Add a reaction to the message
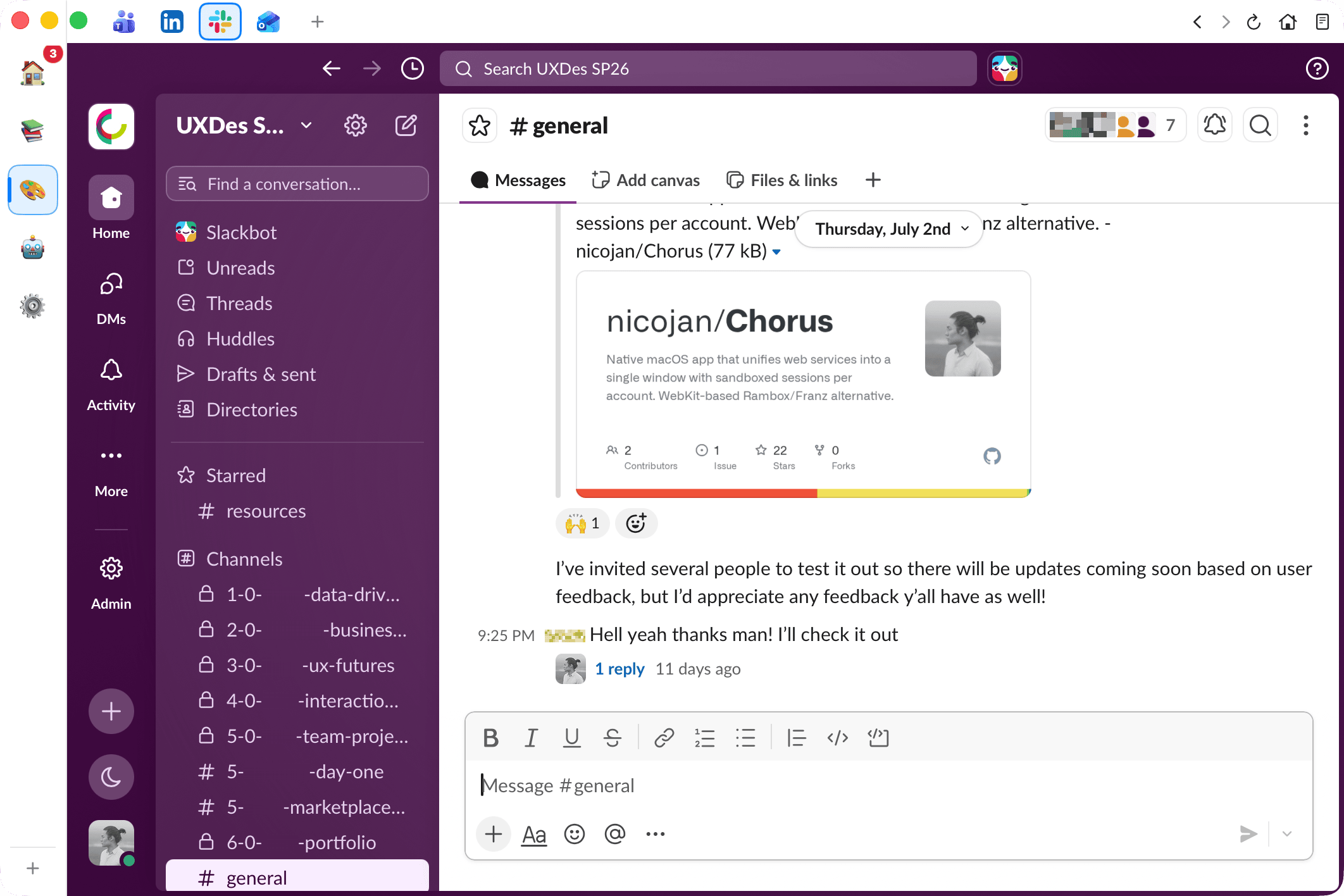The width and height of the screenshot is (1344, 896). 636,523
